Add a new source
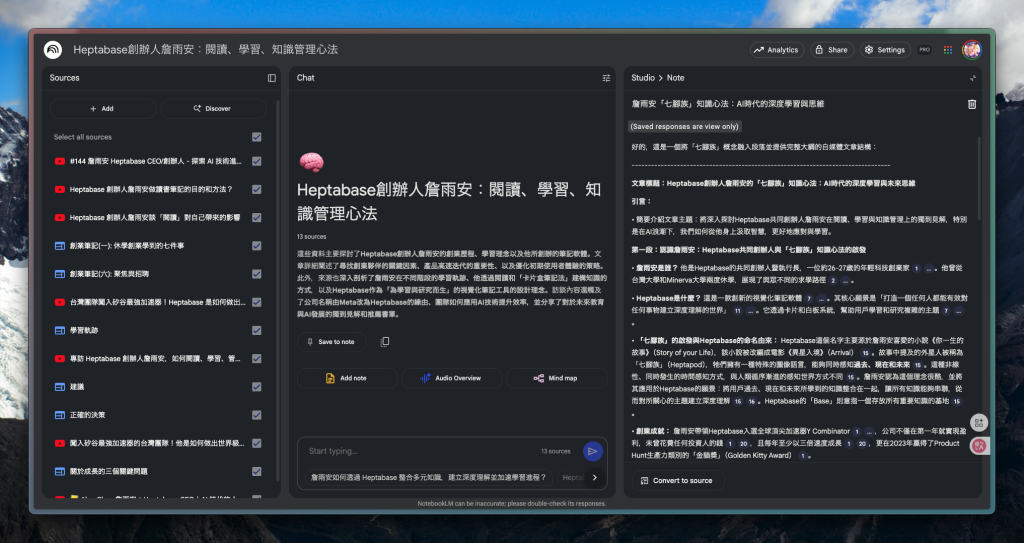 [x=103, y=108]
